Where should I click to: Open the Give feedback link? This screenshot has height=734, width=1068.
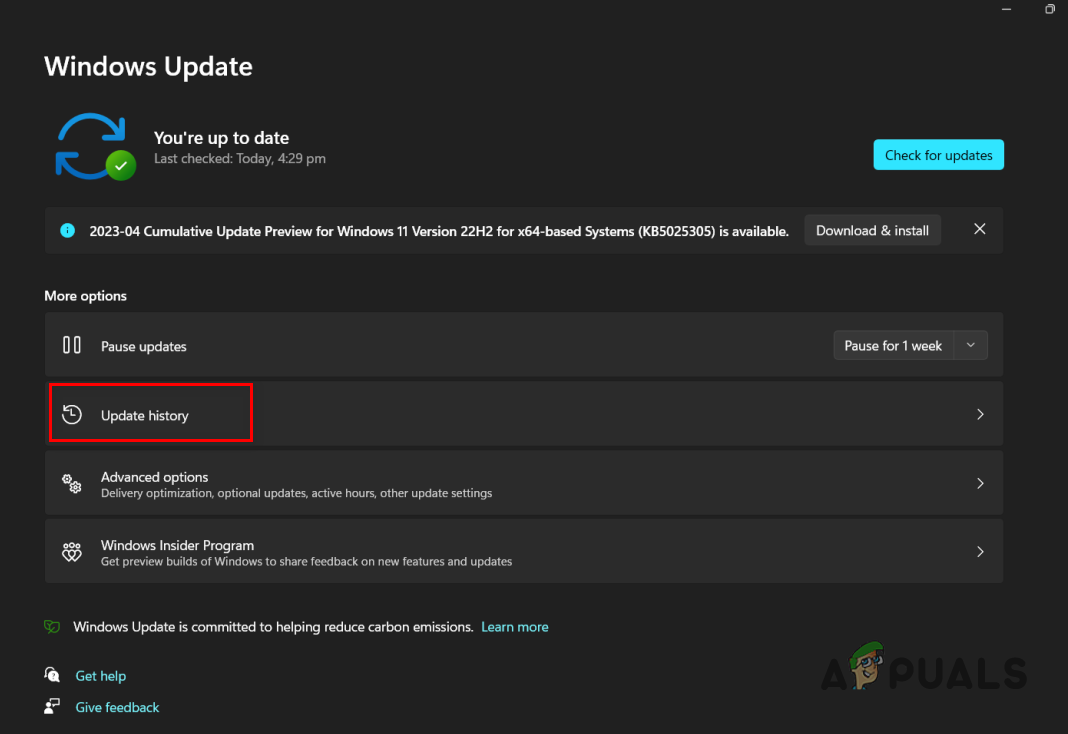(x=117, y=707)
